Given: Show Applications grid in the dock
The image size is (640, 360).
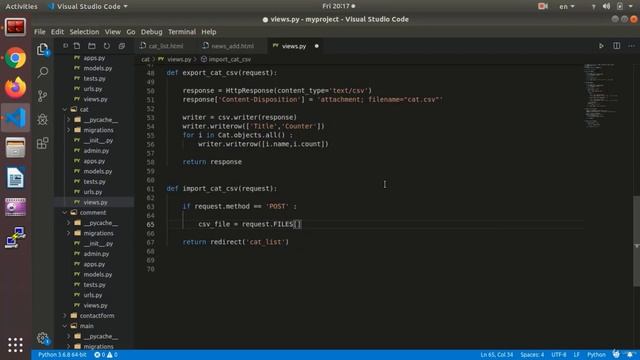Looking at the screenshot, I should point(16,345).
